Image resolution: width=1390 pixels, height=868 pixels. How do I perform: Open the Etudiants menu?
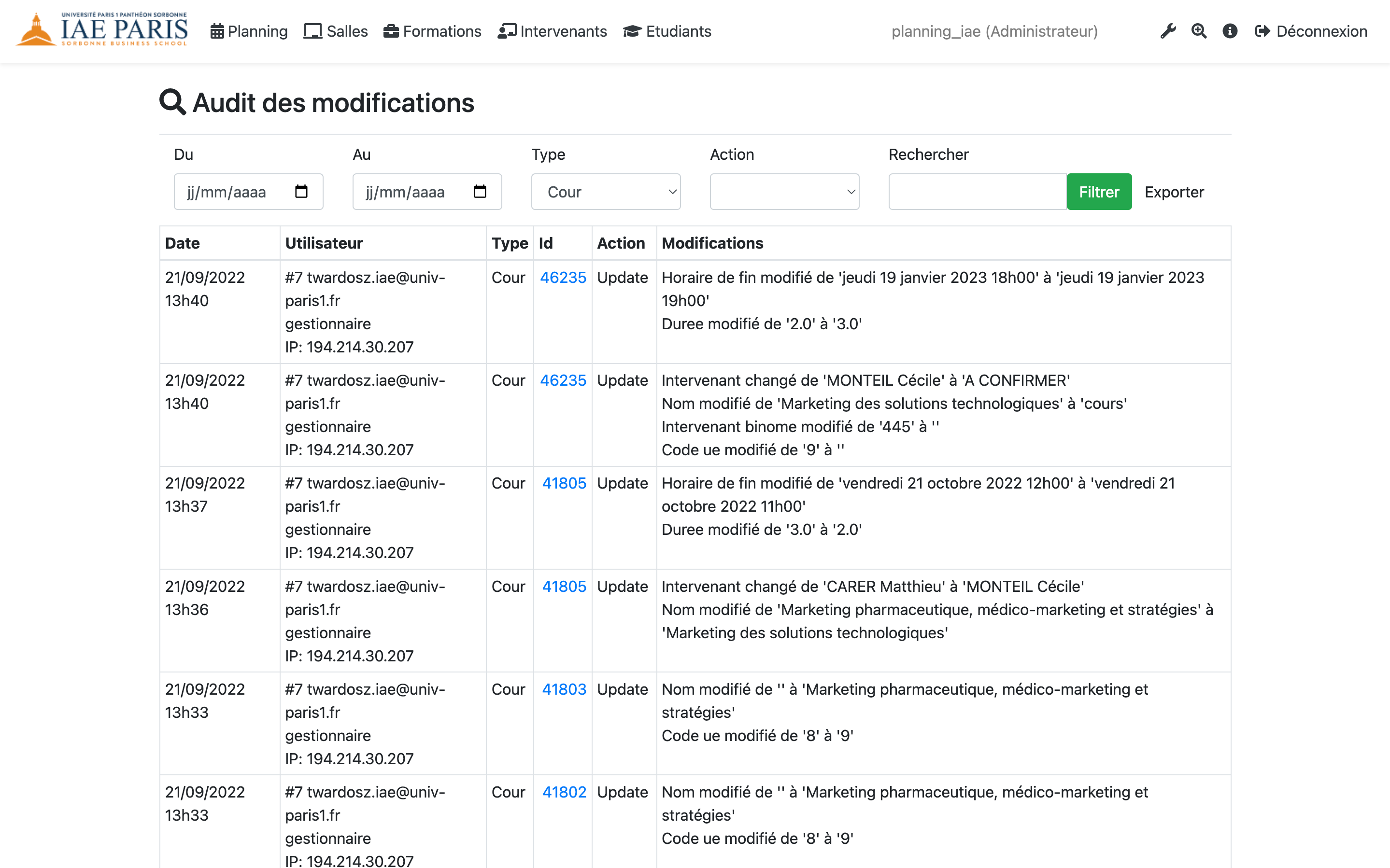pyautogui.click(x=667, y=31)
